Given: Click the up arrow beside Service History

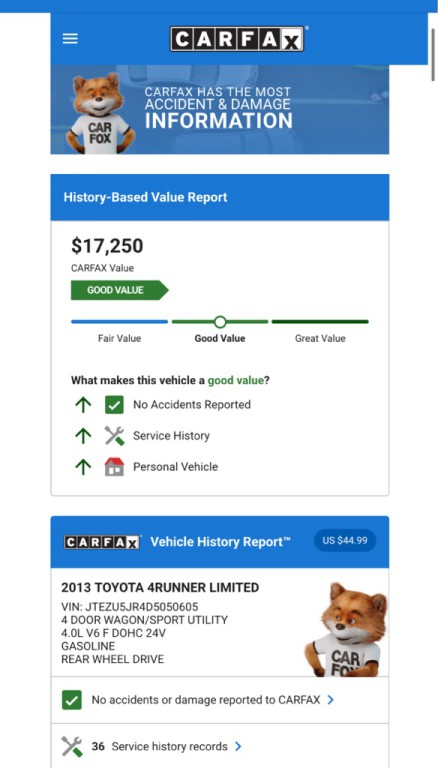Looking at the screenshot, I should (x=83, y=436).
